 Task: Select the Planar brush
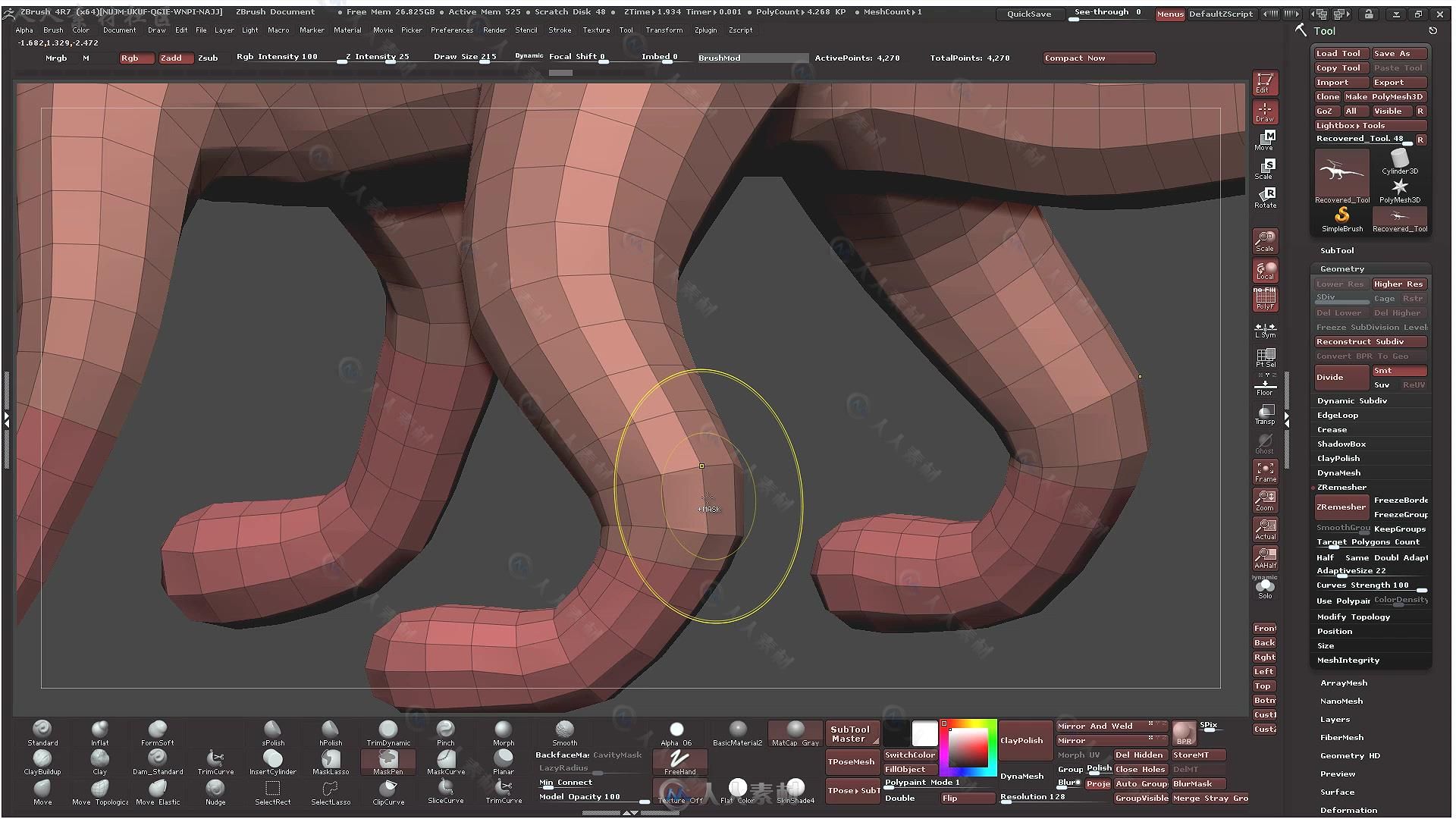coord(504,761)
